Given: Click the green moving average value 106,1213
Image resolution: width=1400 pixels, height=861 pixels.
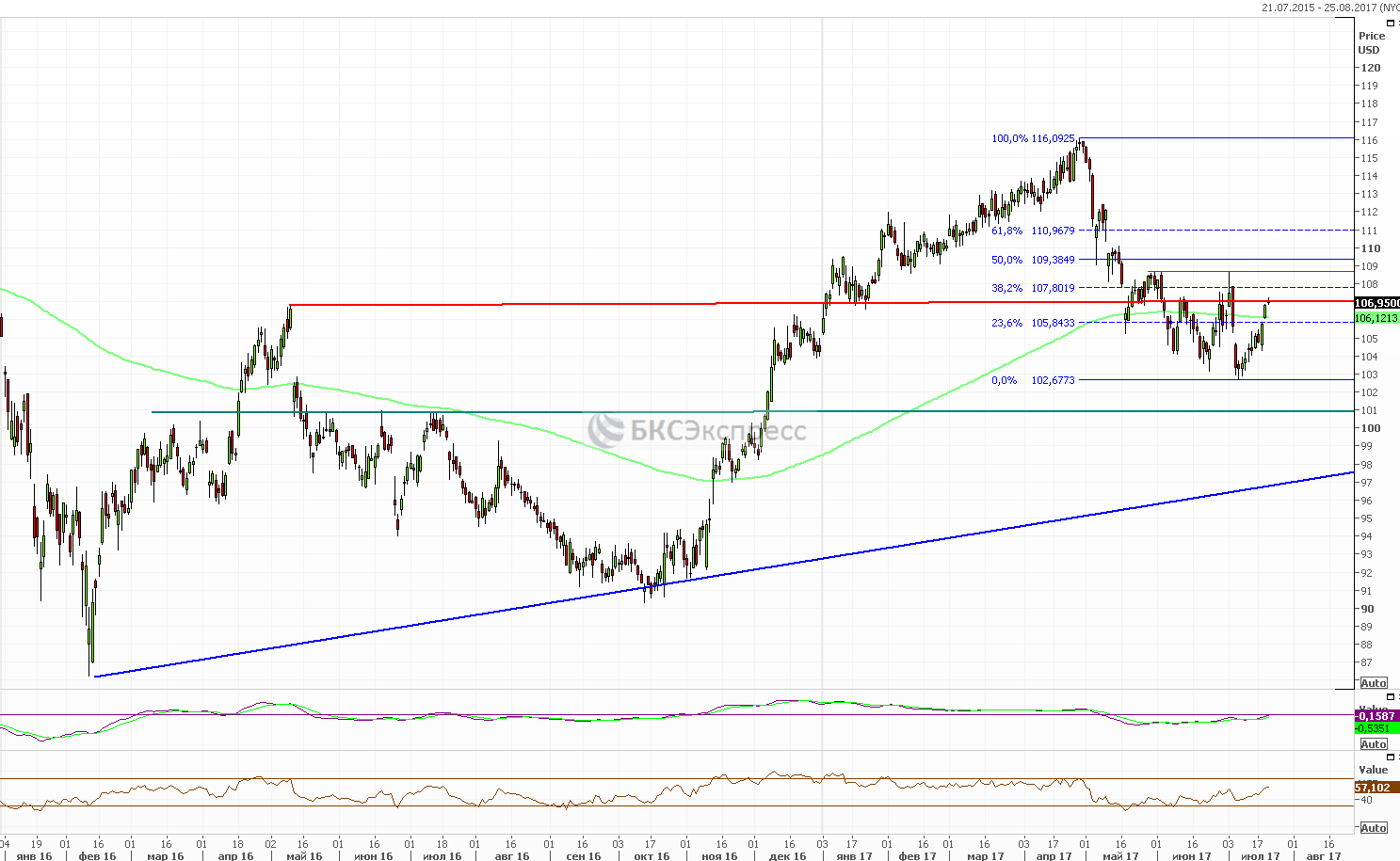Looking at the screenshot, I should (x=1376, y=318).
